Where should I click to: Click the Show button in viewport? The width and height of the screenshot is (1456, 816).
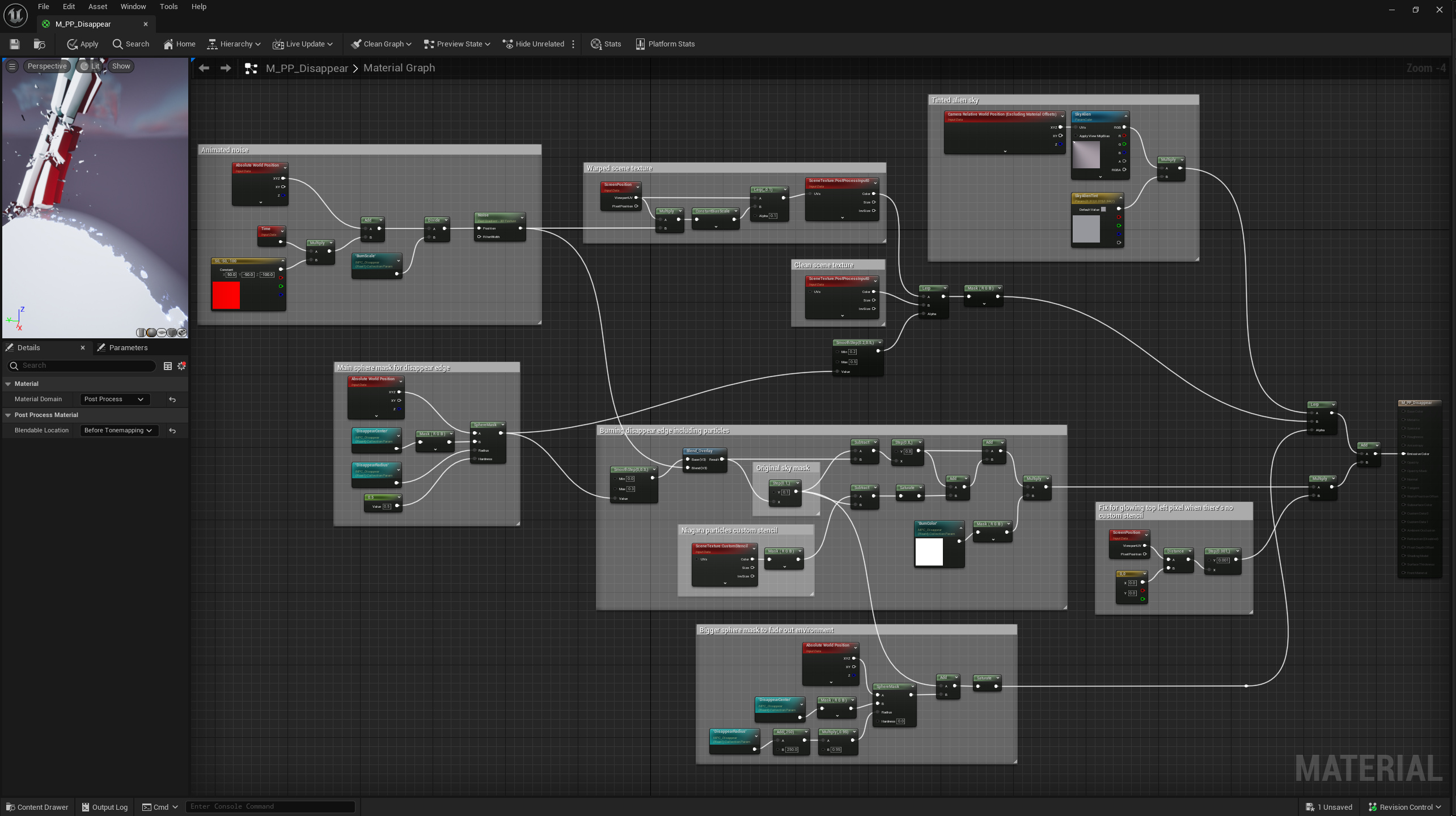120,66
